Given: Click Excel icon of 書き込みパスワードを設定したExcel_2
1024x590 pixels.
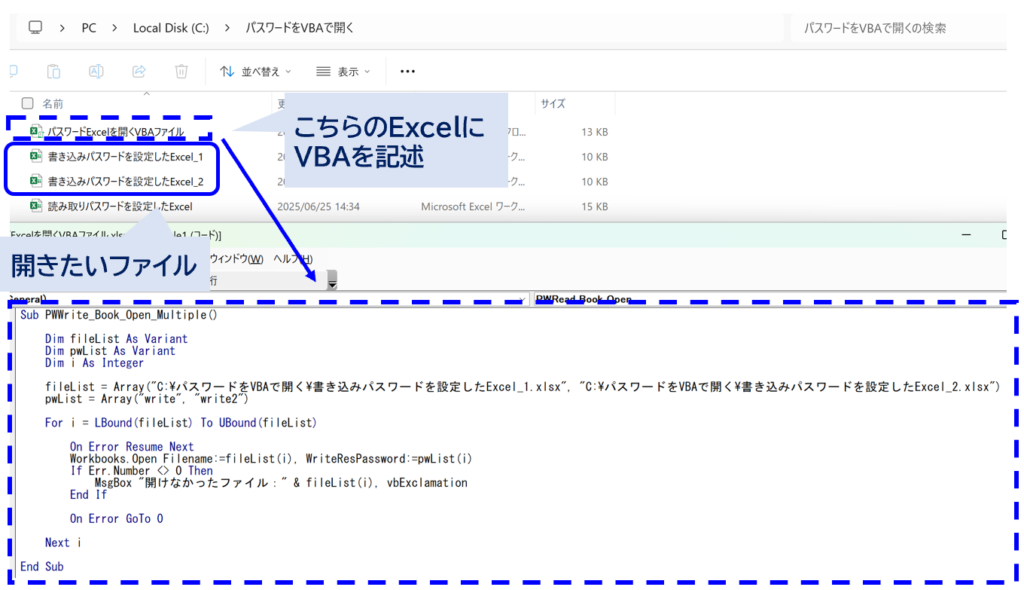Looking at the screenshot, I should (x=36, y=181).
